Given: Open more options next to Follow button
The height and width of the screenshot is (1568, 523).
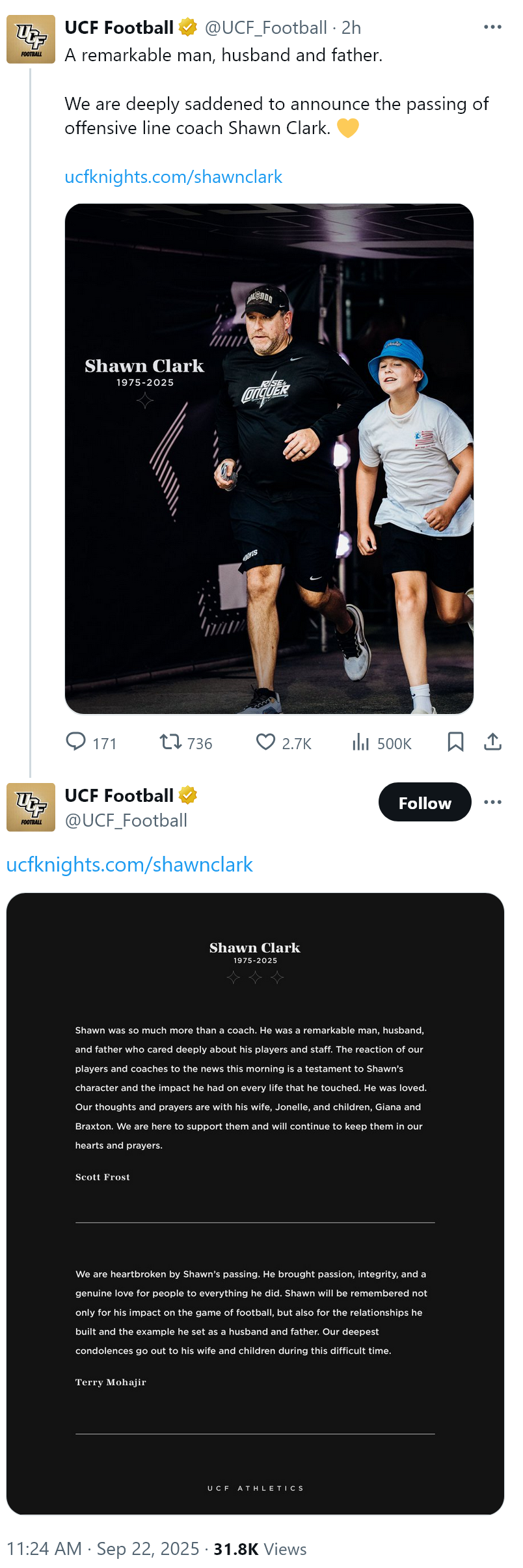Looking at the screenshot, I should 492,802.
